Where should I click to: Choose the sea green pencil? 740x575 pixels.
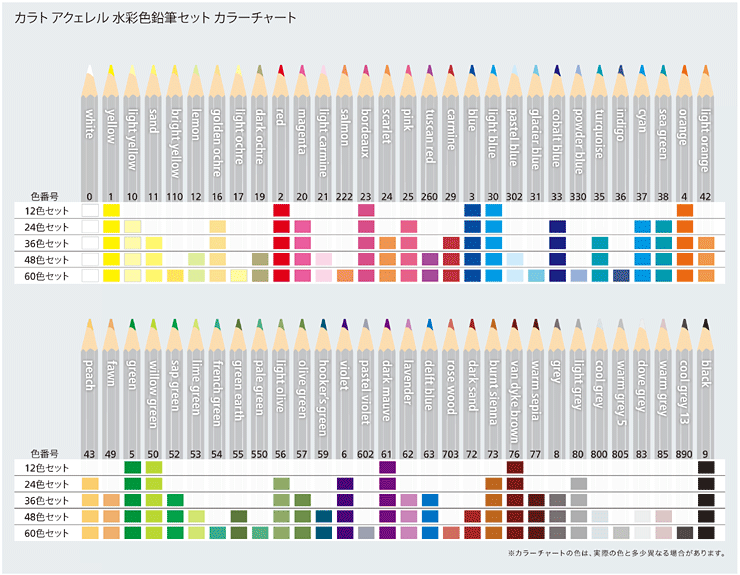tap(664, 130)
